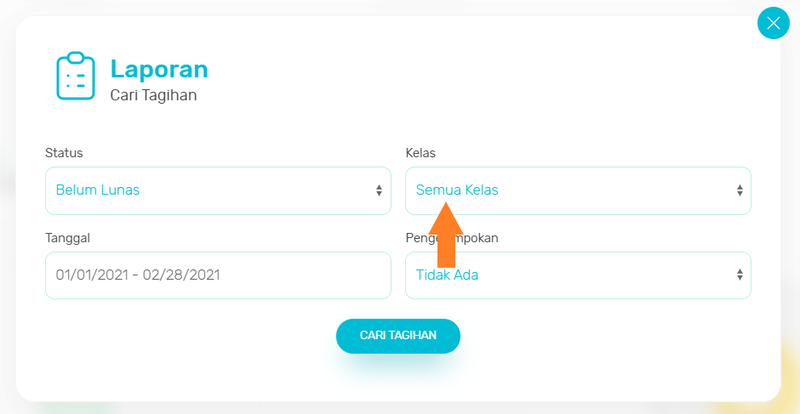Click the Kelas selector up-down arrows

(x=739, y=190)
